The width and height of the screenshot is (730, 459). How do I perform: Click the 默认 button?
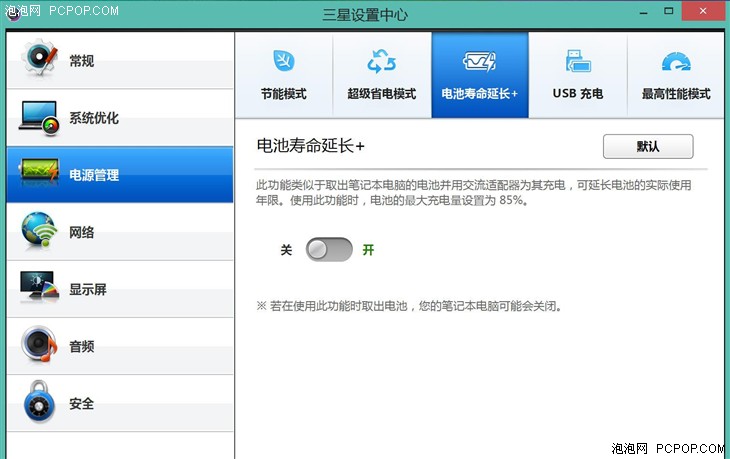[x=648, y=147]
